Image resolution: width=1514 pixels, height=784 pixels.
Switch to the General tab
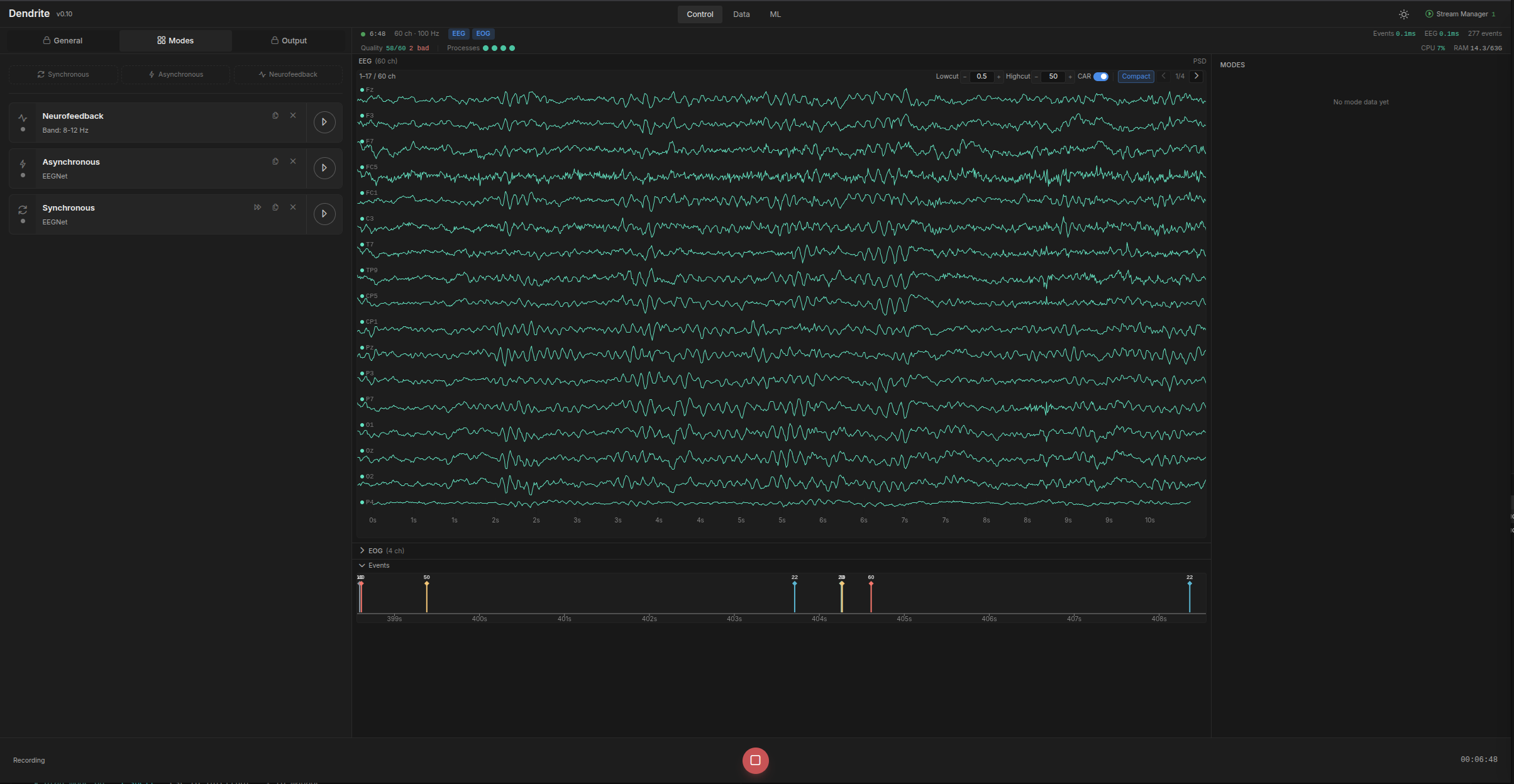(63, 41)
